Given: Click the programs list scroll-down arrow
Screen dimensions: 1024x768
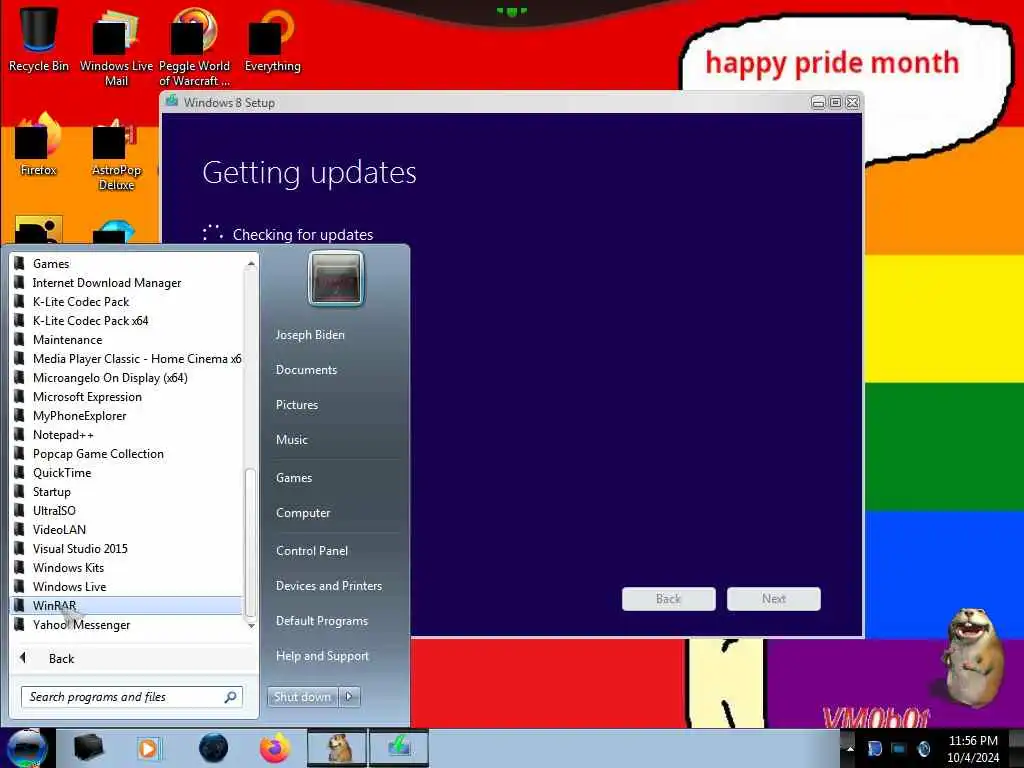Looking at the screenshot, I should [x=251, y=626].
